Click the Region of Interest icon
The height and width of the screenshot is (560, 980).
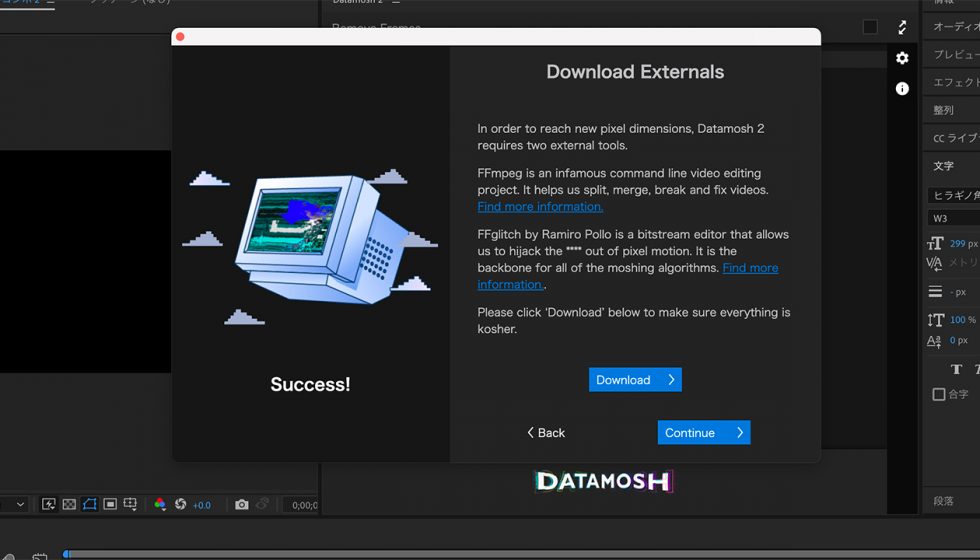point(110,504)
